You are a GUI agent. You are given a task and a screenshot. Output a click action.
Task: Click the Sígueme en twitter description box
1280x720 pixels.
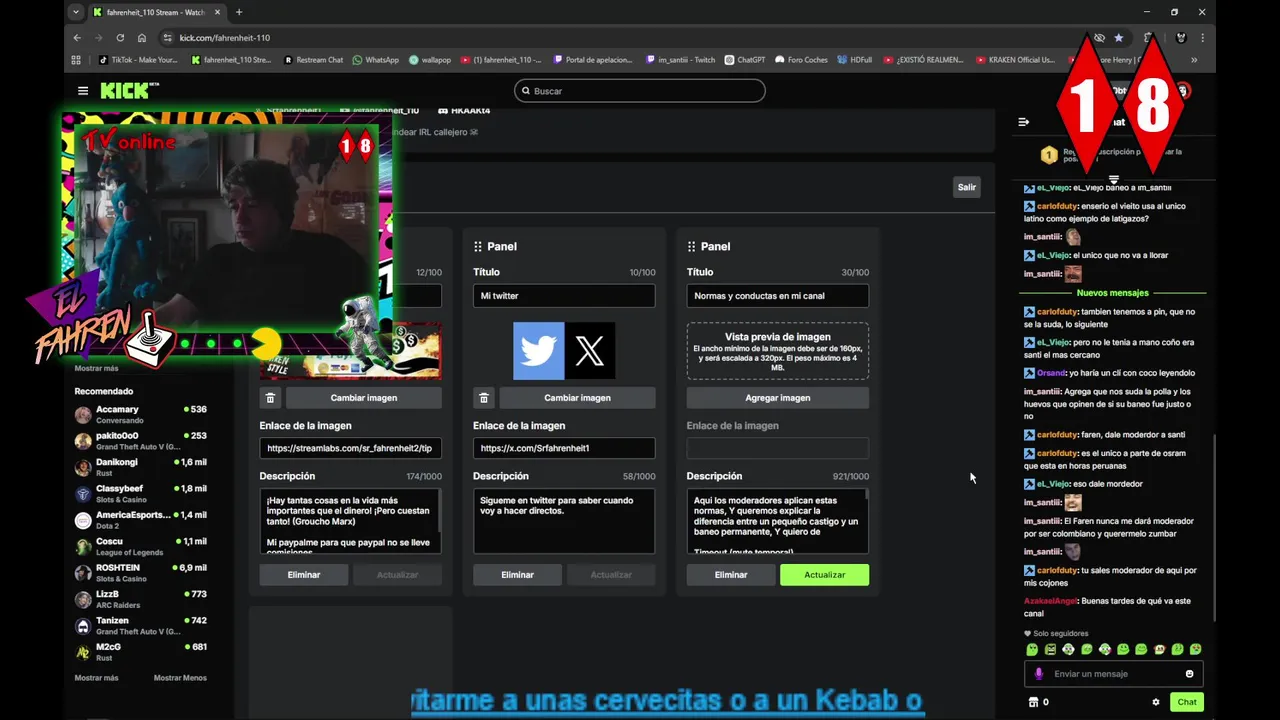tap(564, 521)
